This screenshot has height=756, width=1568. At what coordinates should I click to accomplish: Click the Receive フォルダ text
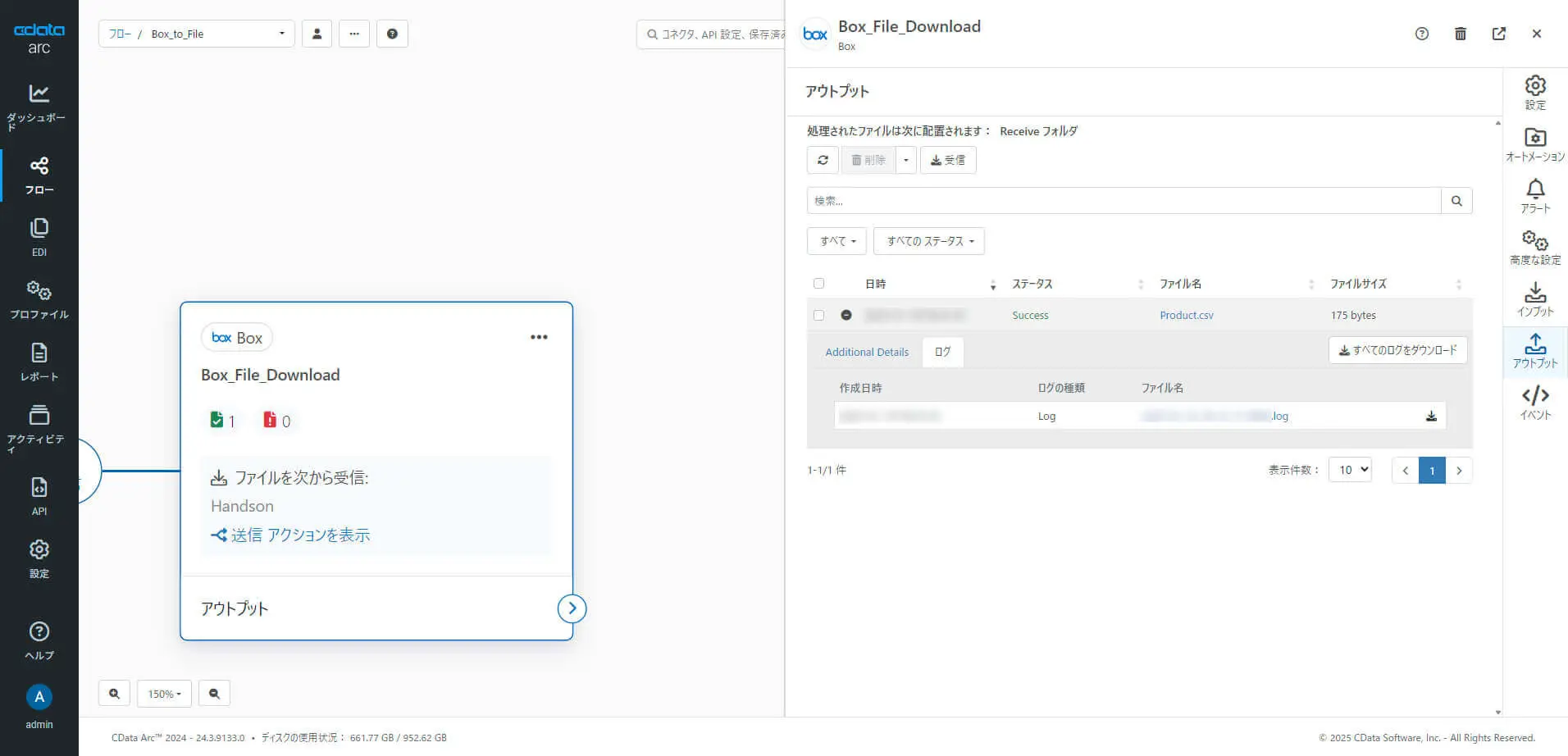pyautogui.click(x=1039, y=131)
